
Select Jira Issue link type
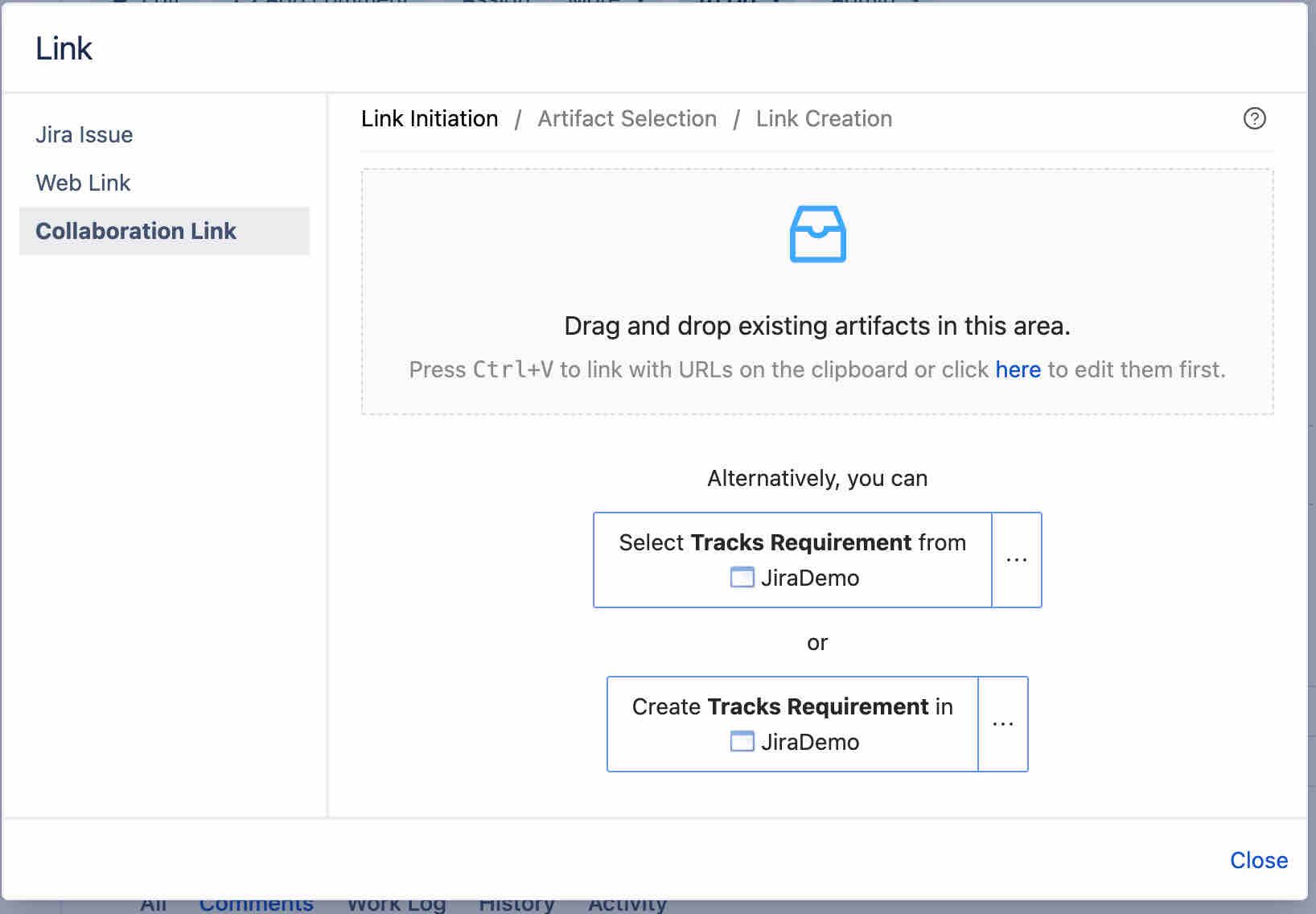[x=84, y=134]
